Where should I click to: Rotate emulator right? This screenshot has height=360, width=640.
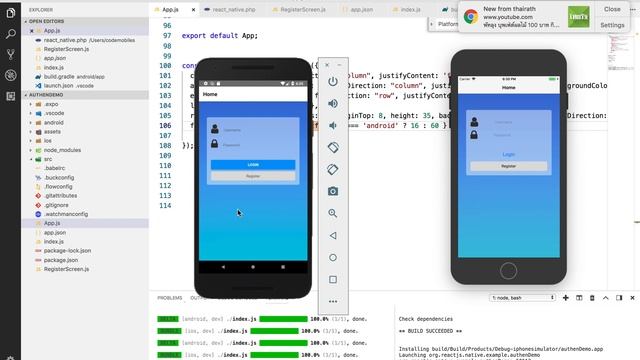[333, 169]
